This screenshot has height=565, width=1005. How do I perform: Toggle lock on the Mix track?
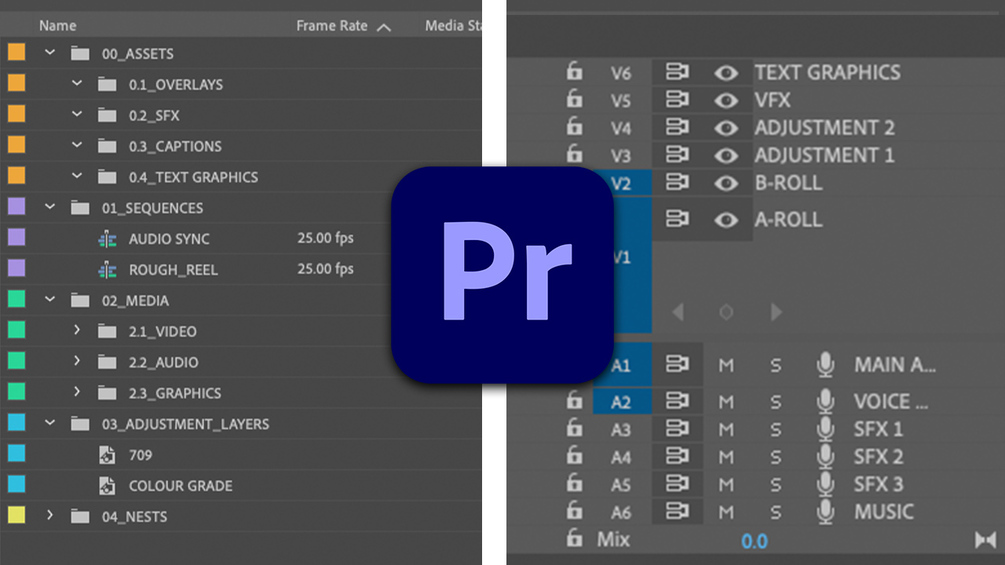click(x=574, y=537)
